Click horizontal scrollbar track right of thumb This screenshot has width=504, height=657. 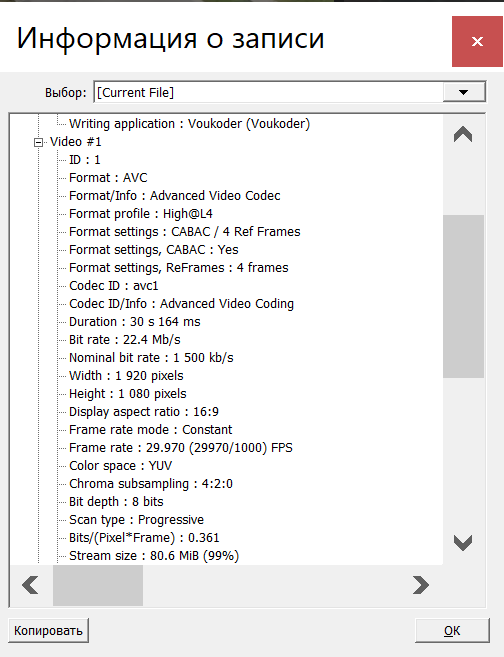(272, 585)
